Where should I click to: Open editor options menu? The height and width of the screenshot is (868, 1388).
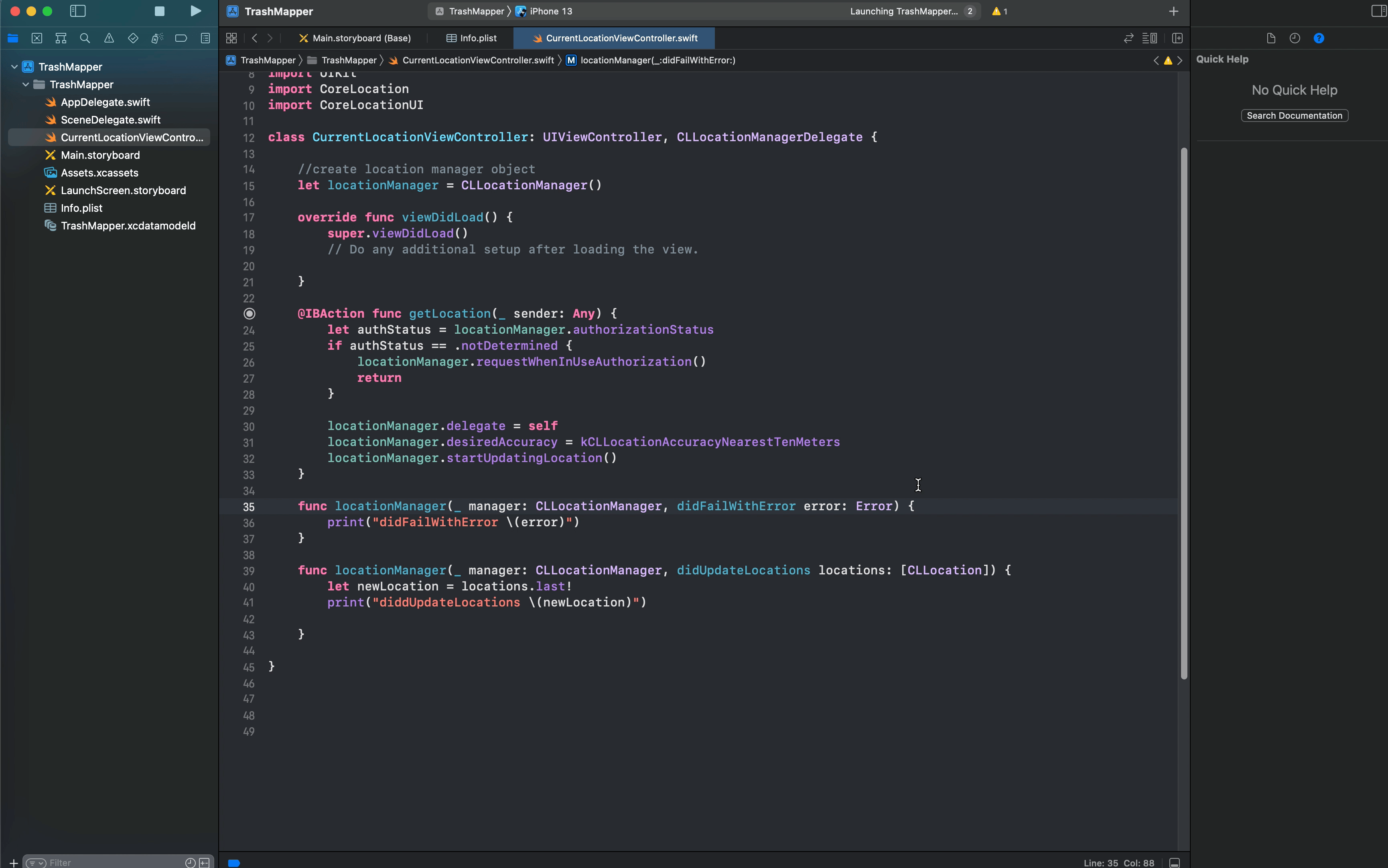[x=1150, y=38]
